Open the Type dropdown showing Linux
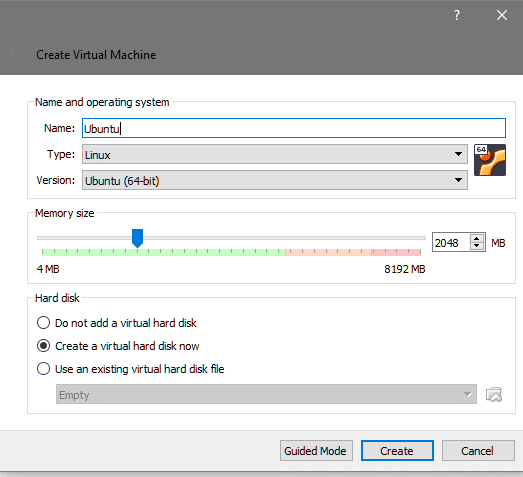The height and width of the screenshot is (477, 523). pos(275,154)
